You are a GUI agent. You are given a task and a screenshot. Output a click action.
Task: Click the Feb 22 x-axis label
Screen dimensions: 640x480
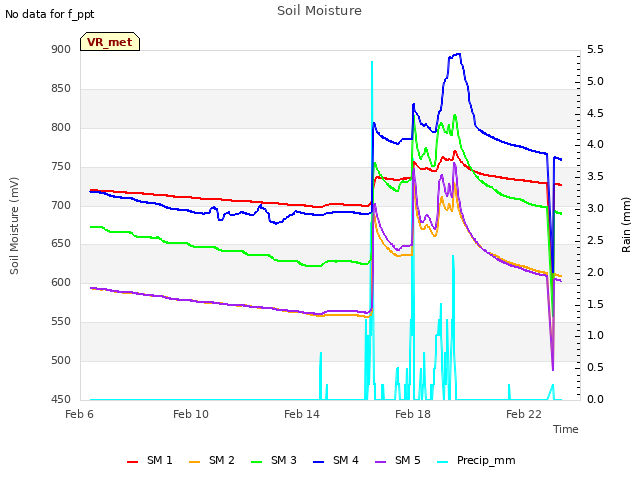[x=524, y=414]
